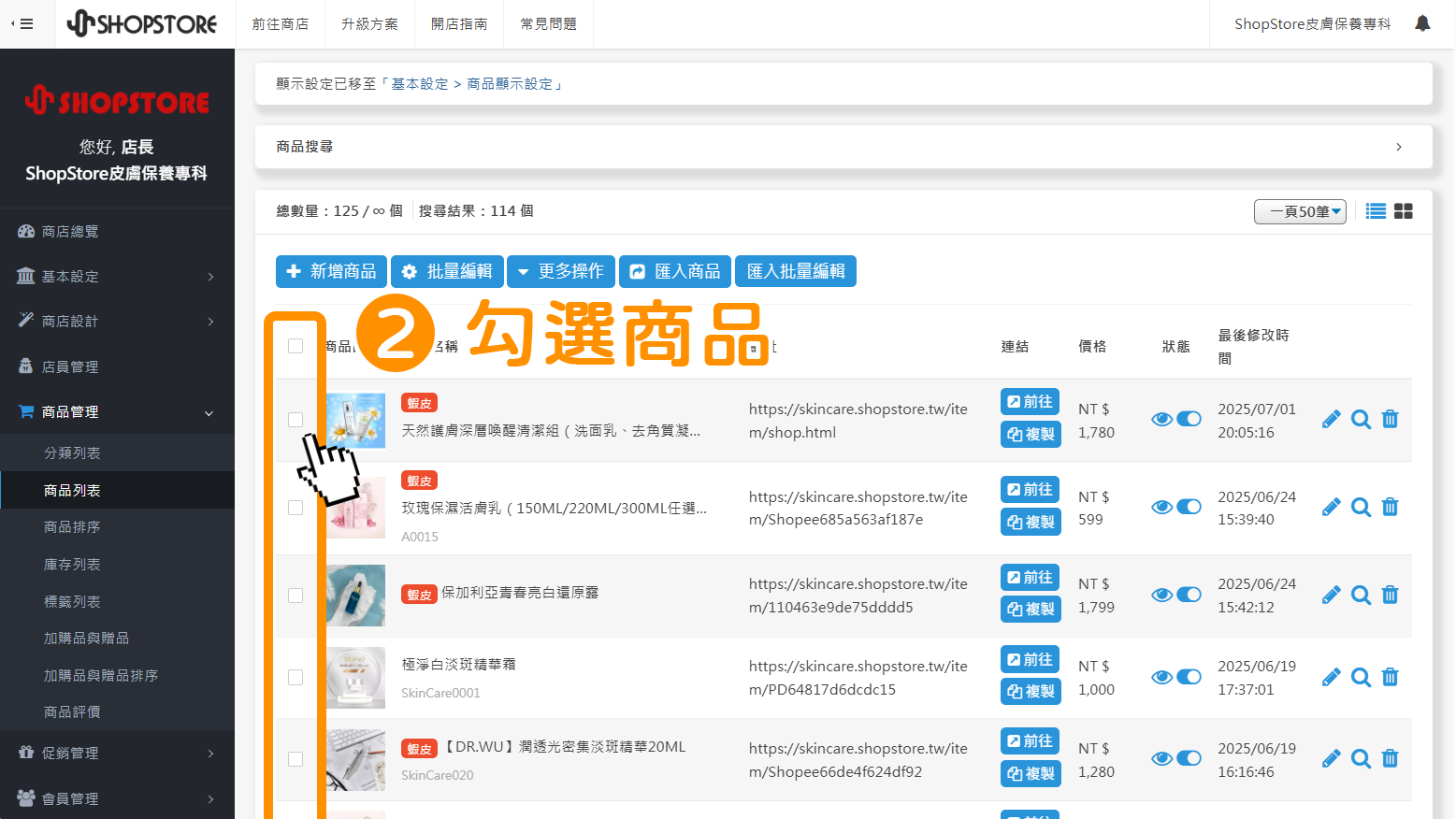Collapse 商品管理 sidebar menu
The width and height of the screenshot is (1456, 819).
click(x=117, y=412)
